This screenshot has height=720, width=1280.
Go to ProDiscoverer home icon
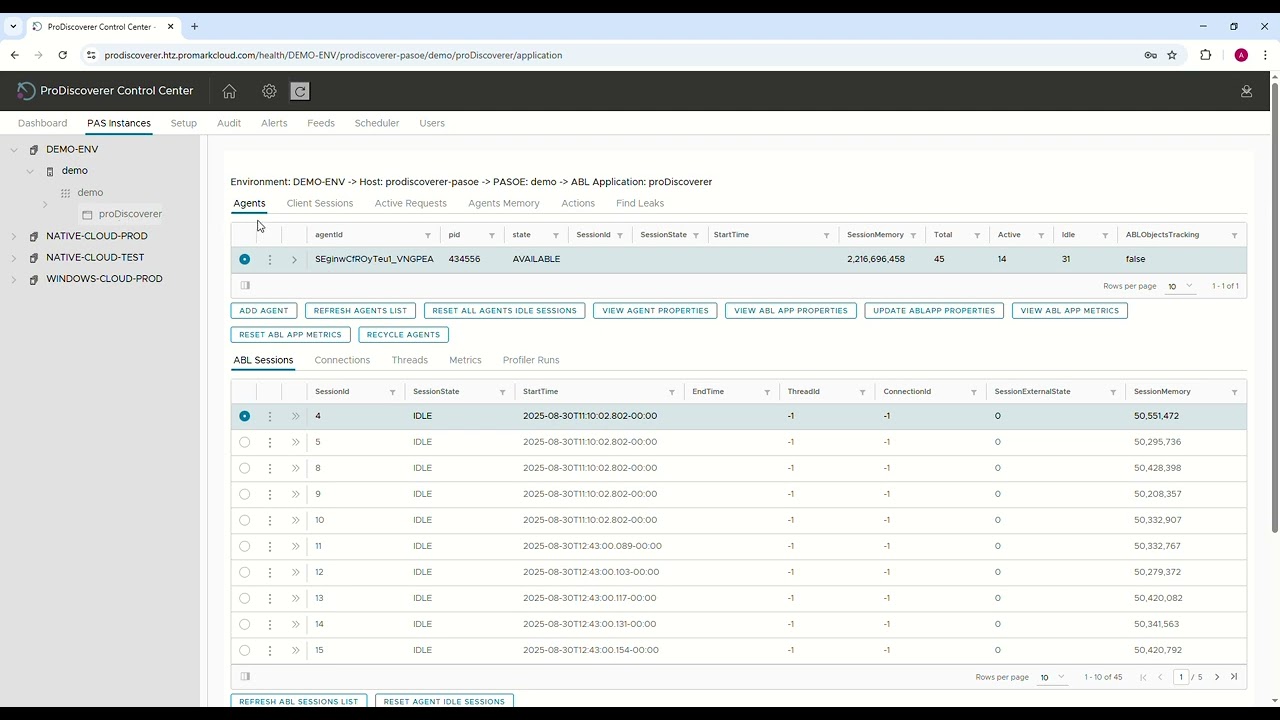point(229,91)
